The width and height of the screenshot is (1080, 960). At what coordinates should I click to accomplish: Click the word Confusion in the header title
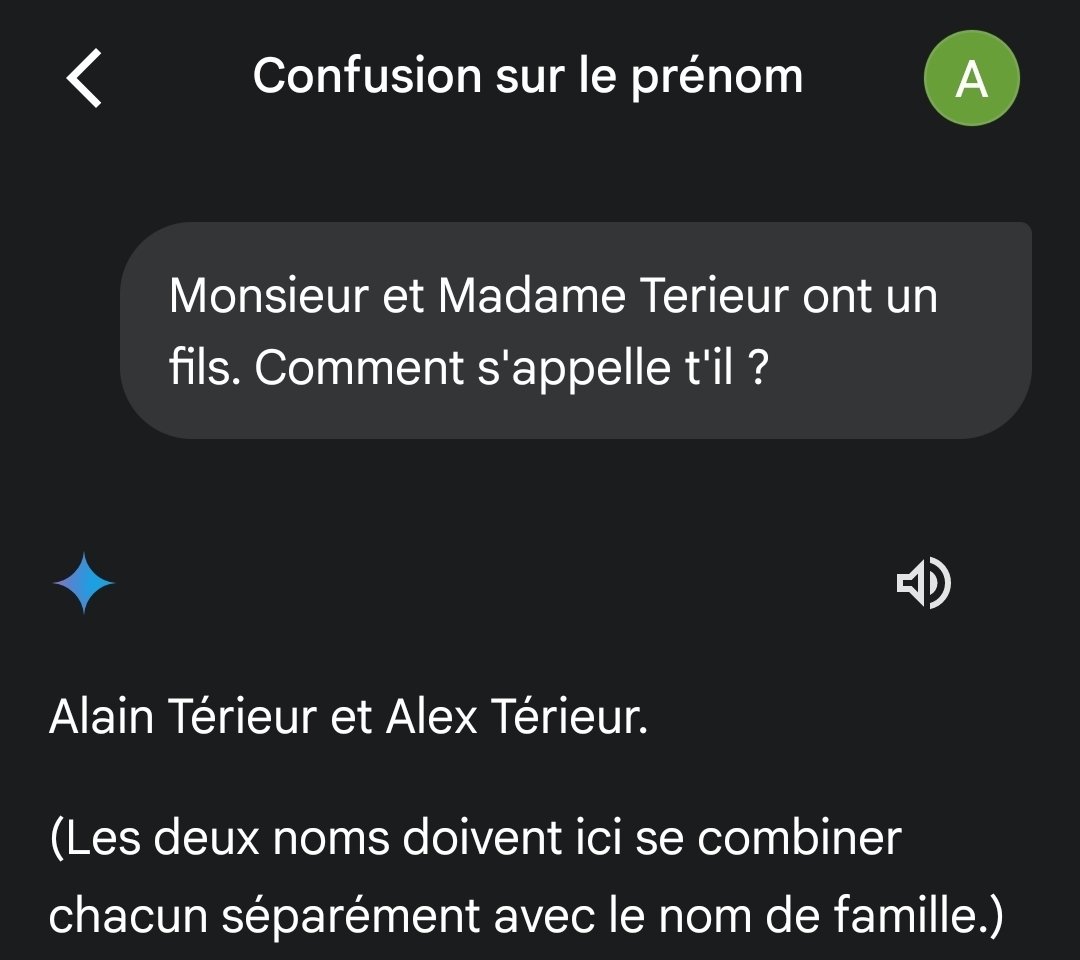(367, 76)
